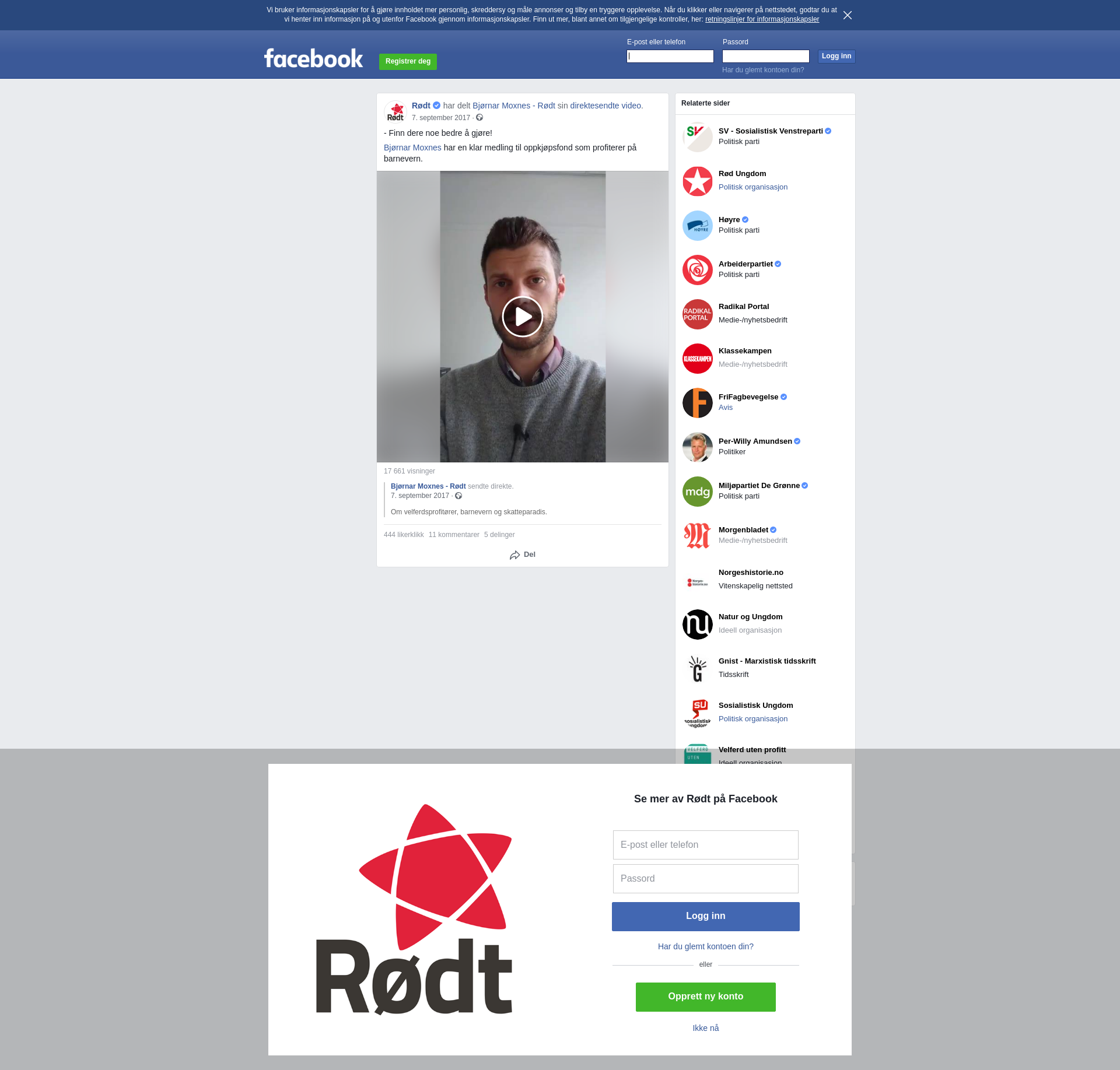Open Rød Ungdom star logo
The width and height of the screenshot is (1120, 1070).
pos(698,181)
